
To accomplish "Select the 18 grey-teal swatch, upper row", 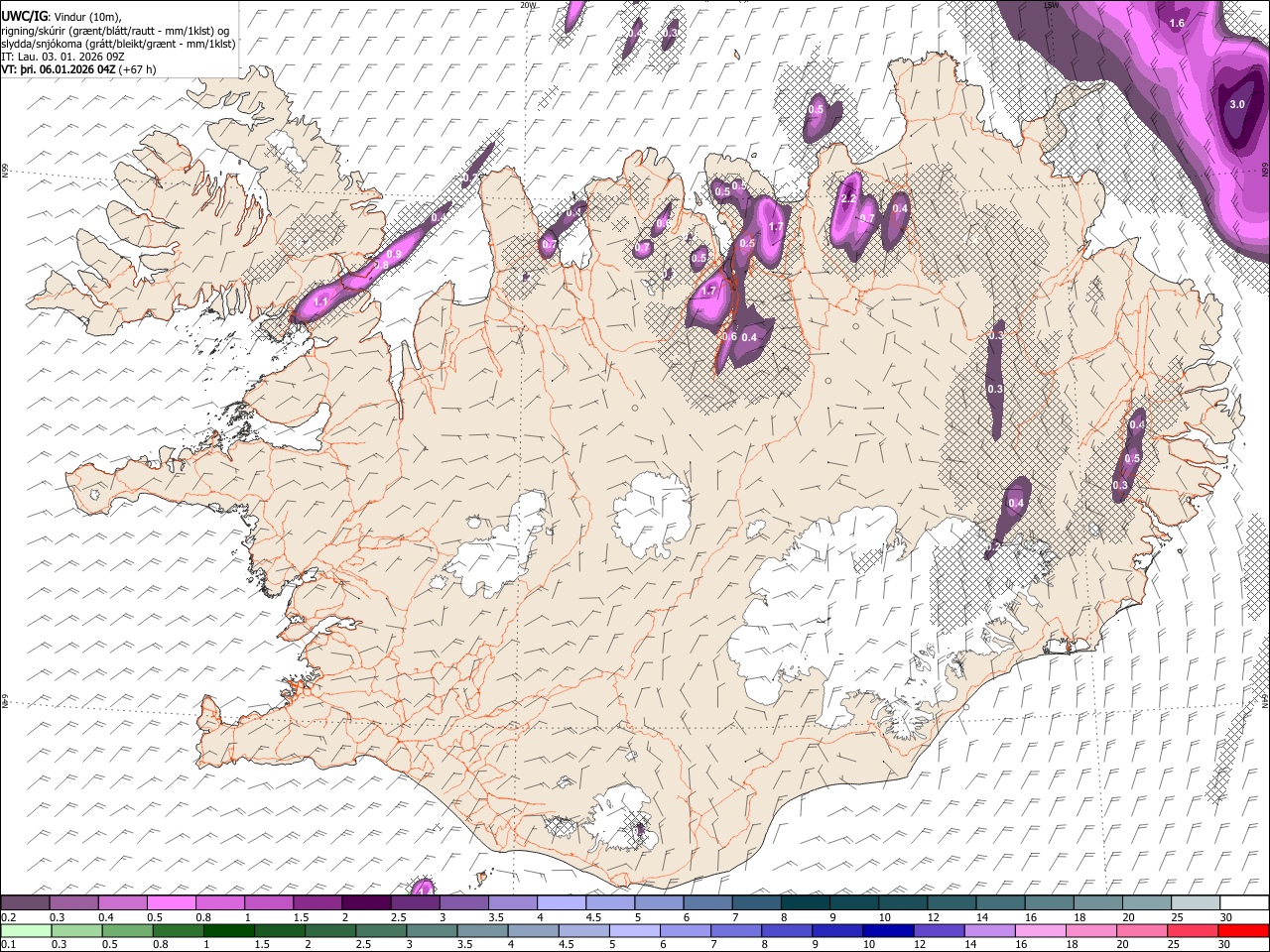I will (1097, 903).
